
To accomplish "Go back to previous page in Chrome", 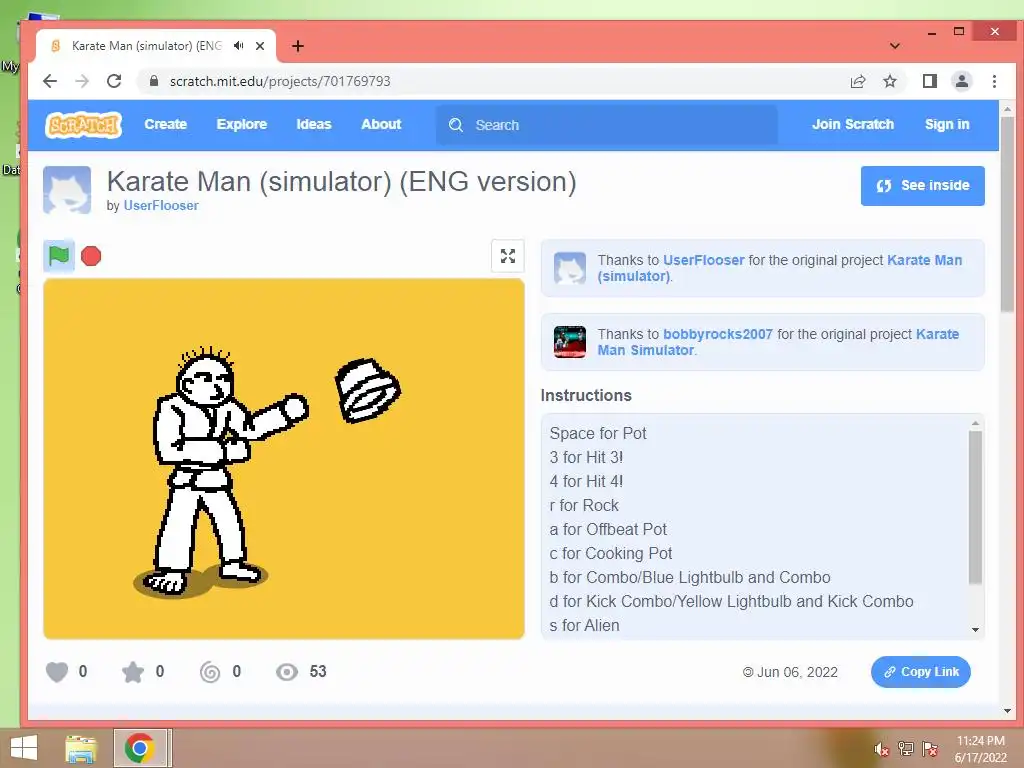I will [x=50, y=81].
